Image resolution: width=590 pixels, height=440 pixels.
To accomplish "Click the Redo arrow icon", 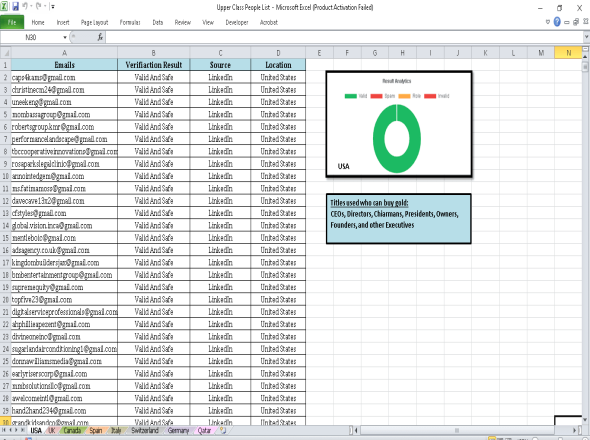I will [38, 6].
